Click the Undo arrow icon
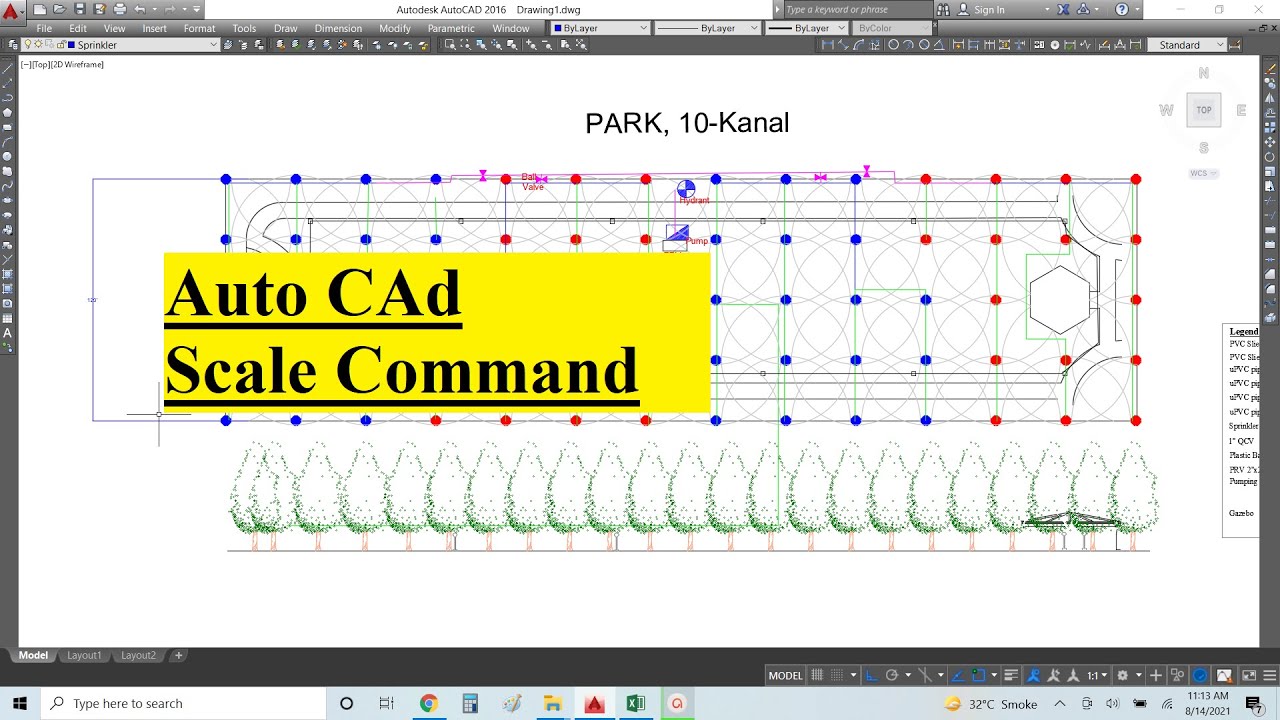This screenshot has width=1280, height=720. pos(140,9)
